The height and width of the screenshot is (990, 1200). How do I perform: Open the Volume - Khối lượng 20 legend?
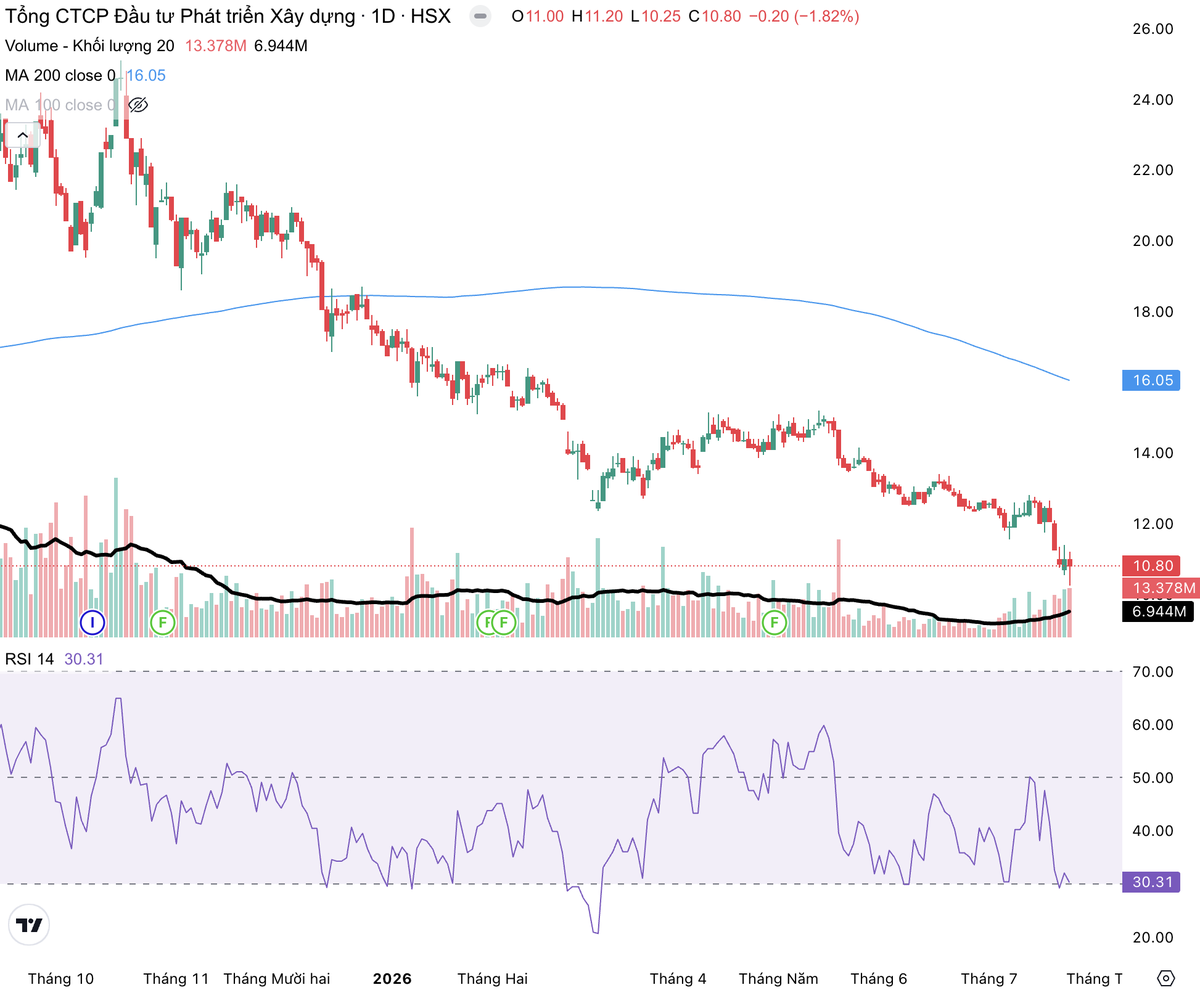point(89,45)
